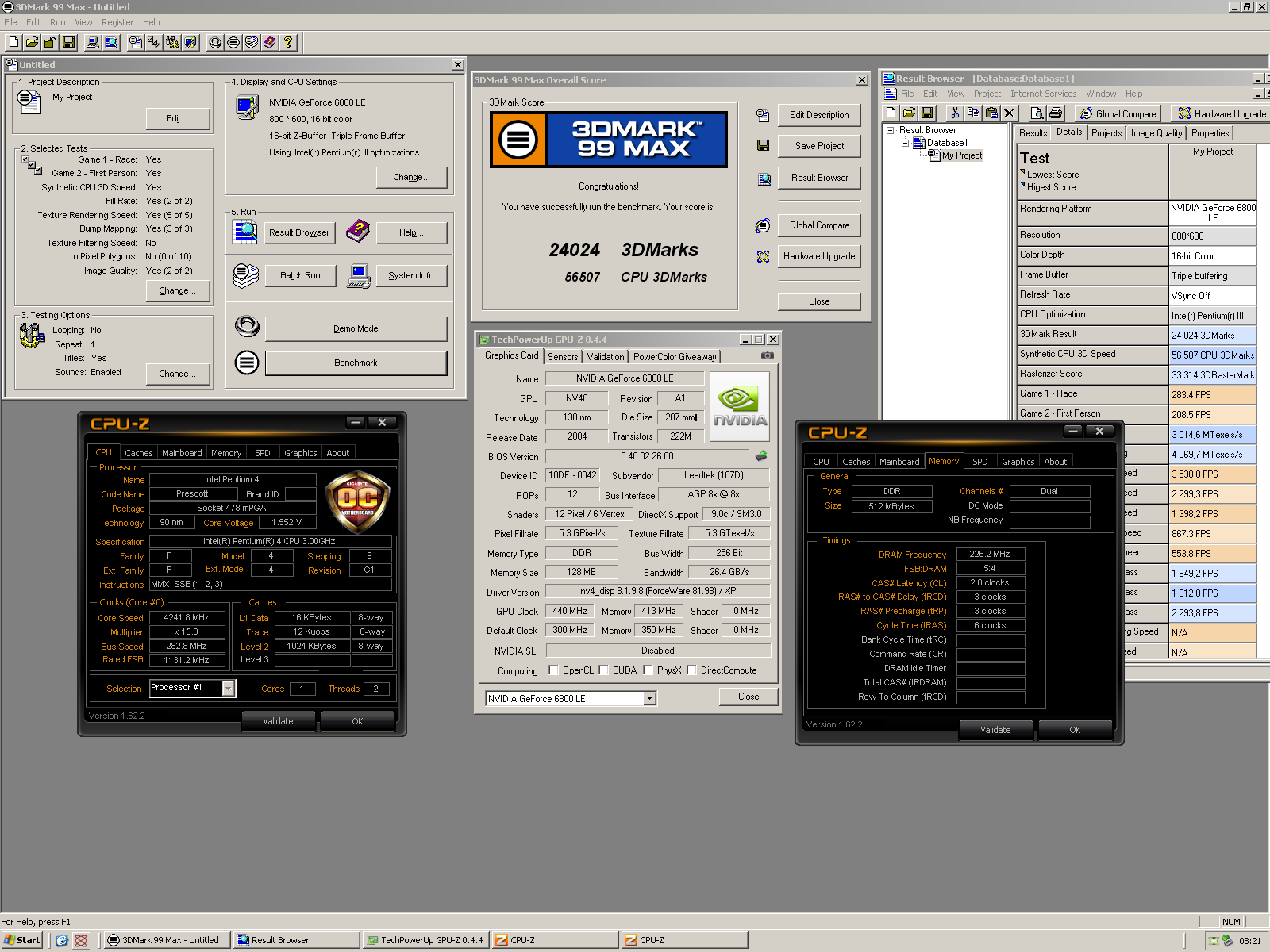The width and height of the screenshot is (1270, 952).
Task: Click the Highest Score sort triangle
Action: click(1022, 184)
